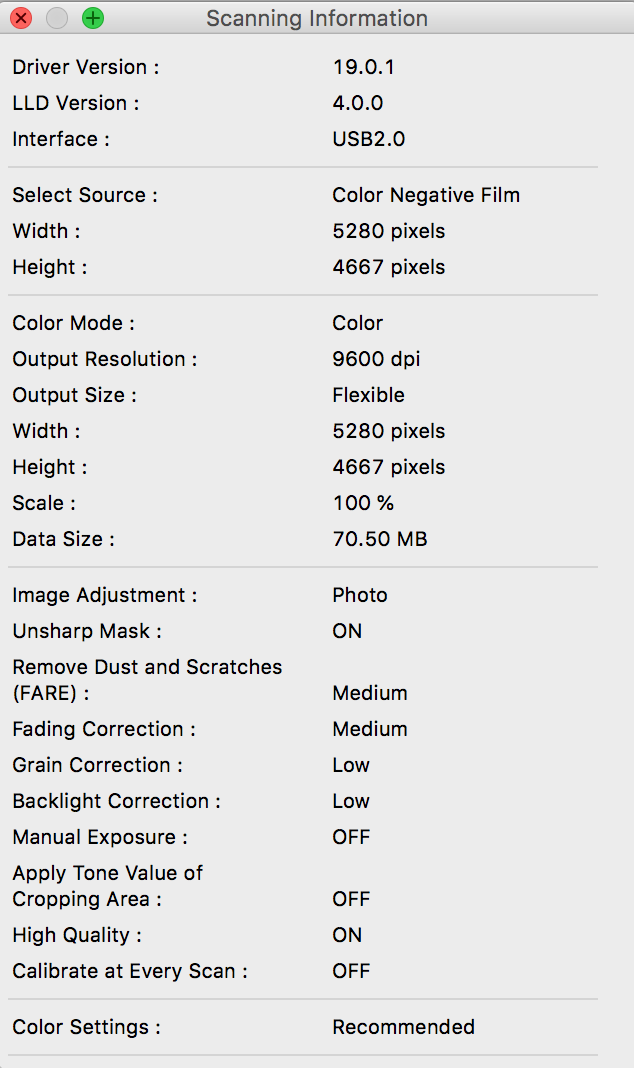634x1068 pixels.
Task: Click the Fading Correction Medium value
Action: (370, 729)
